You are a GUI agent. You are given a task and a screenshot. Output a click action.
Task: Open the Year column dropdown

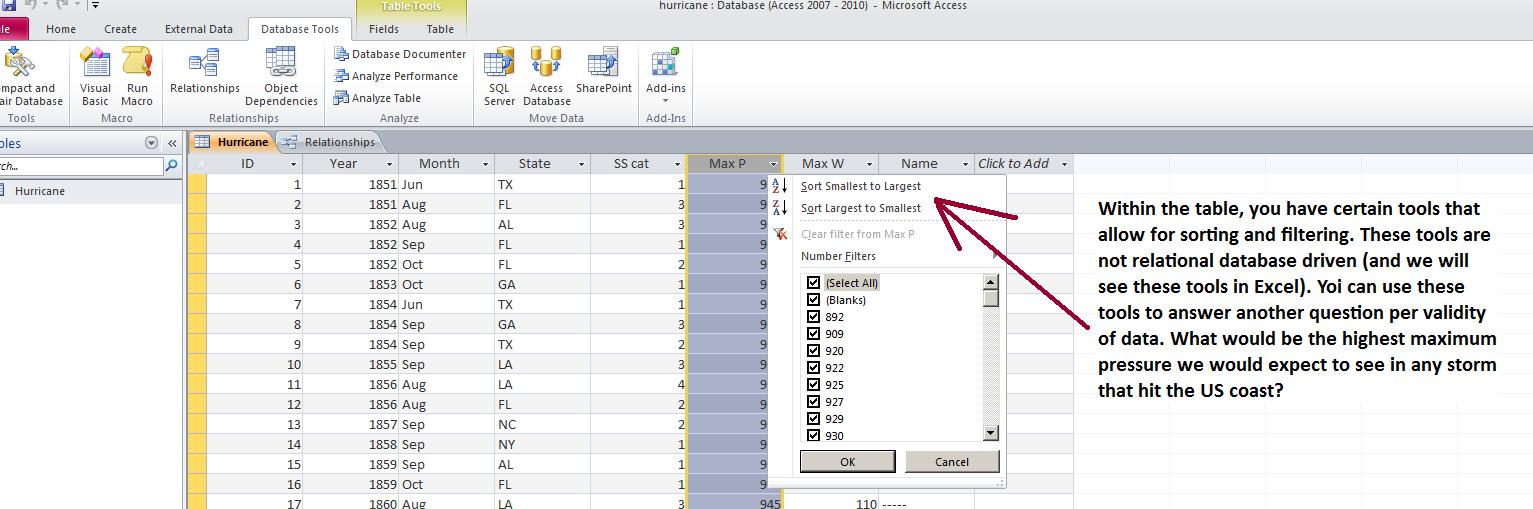click(389, 164)
